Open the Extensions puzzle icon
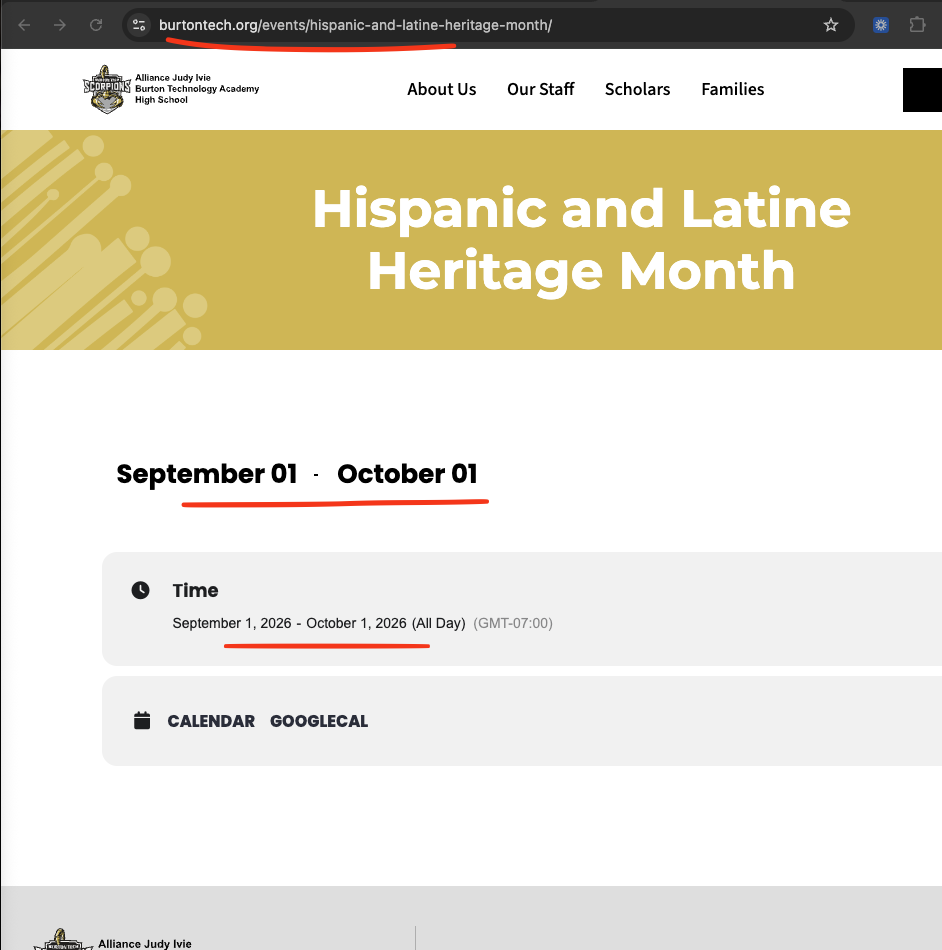This screenshot has height=950, width=942. click(918, 25)
